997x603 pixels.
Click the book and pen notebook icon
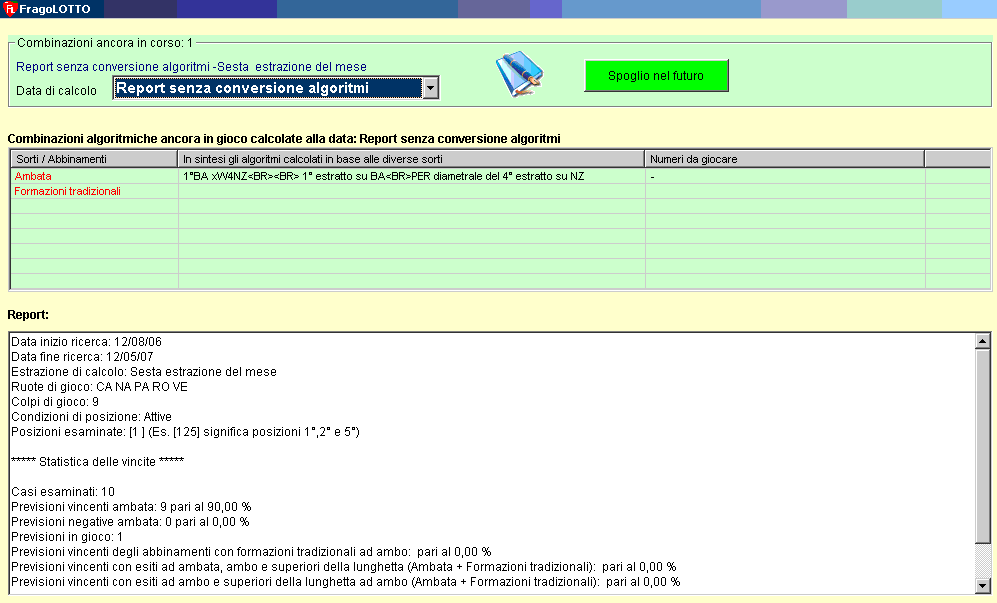coord(519,74)
